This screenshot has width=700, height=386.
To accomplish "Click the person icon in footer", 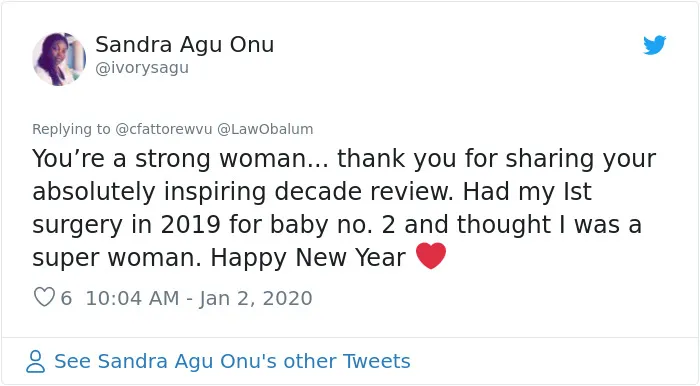I will click(35, 361).
